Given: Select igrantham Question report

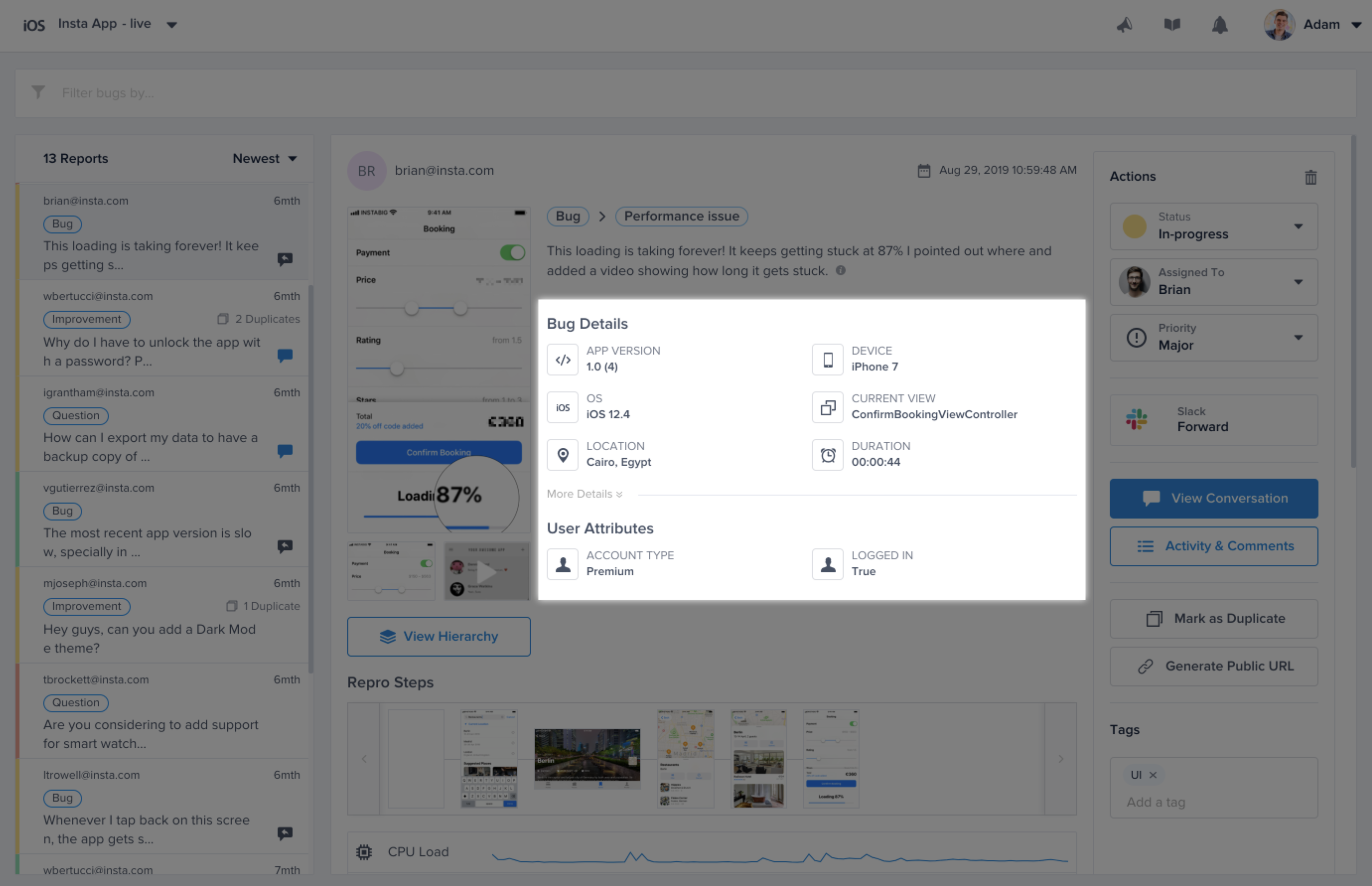Looking at the screenshot, I should coord(164,424).
